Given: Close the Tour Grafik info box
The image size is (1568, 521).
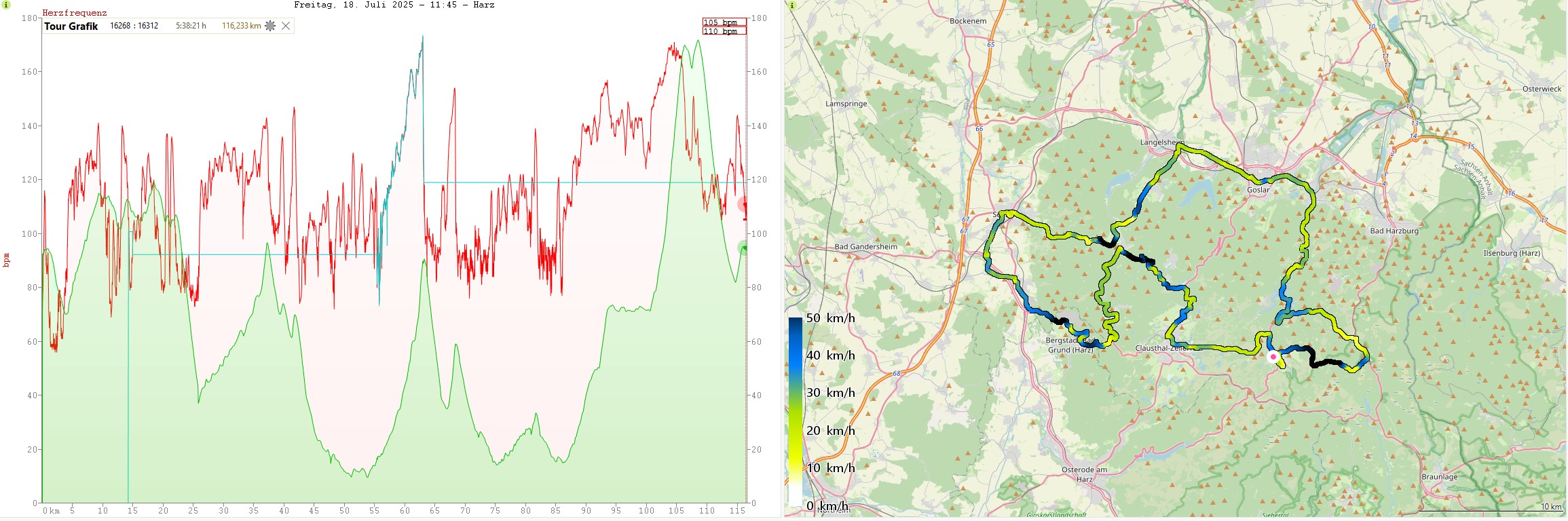Looking at the screenshot, I should click(286, 26).
